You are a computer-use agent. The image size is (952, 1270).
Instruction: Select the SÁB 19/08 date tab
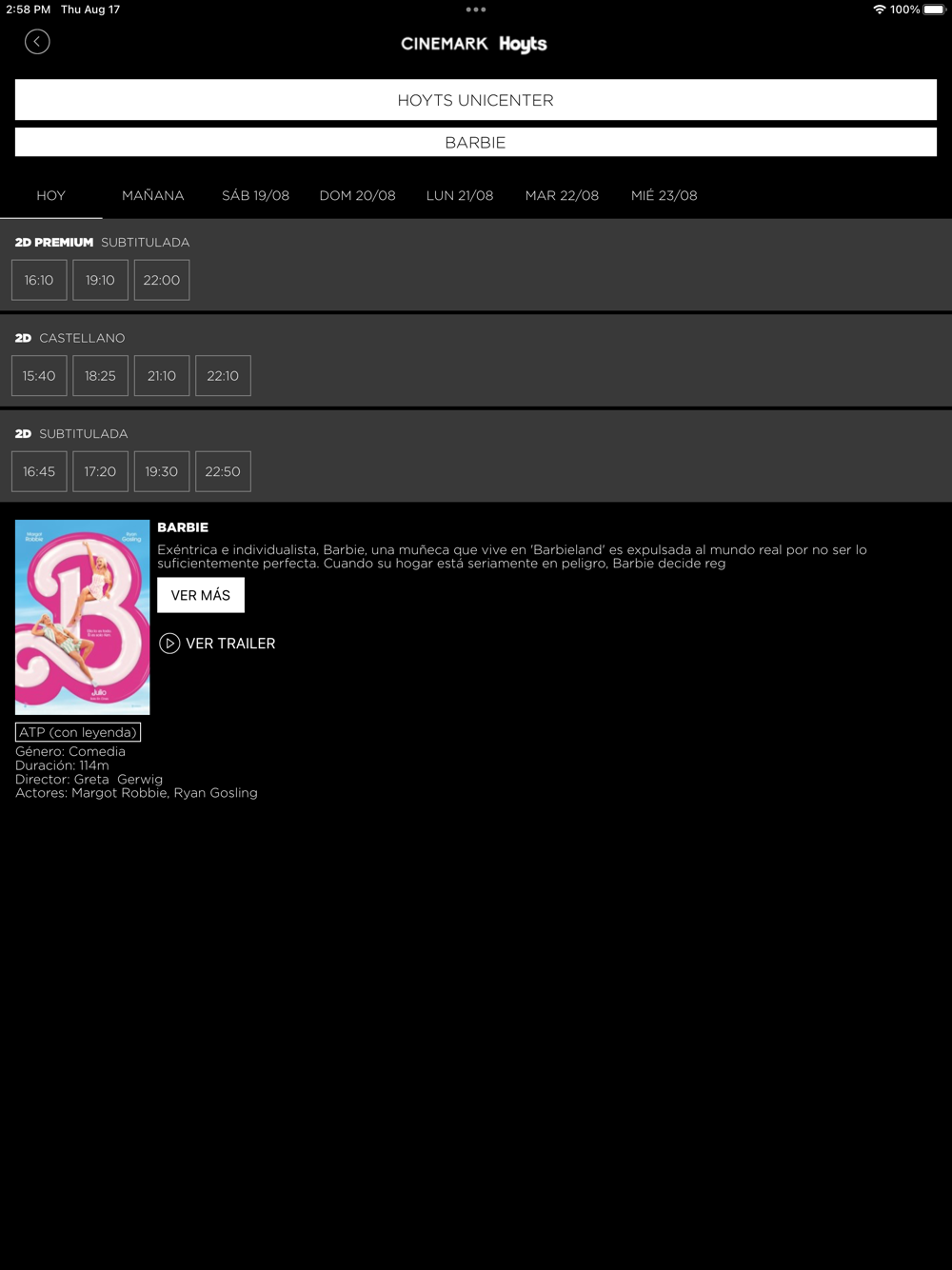click(x=255, y=195)
